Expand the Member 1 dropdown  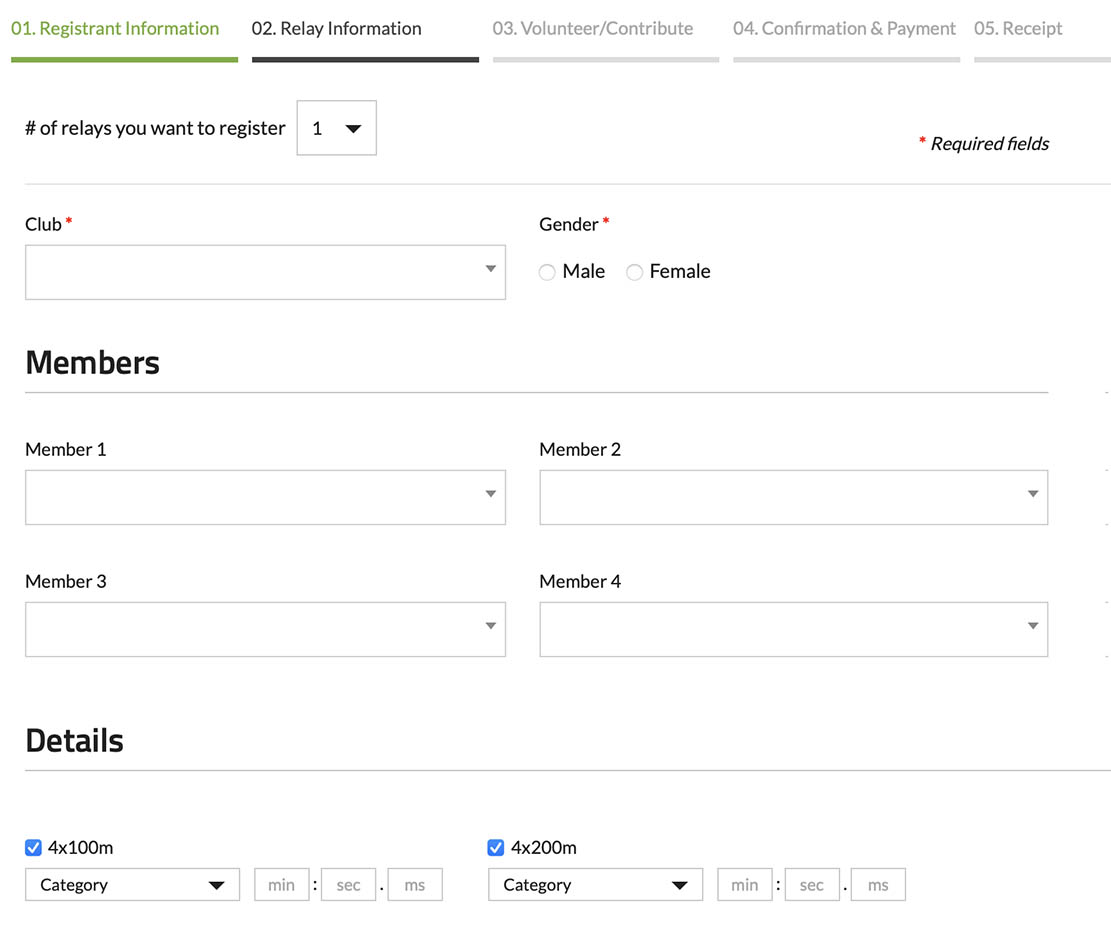[x=265, y=497]
